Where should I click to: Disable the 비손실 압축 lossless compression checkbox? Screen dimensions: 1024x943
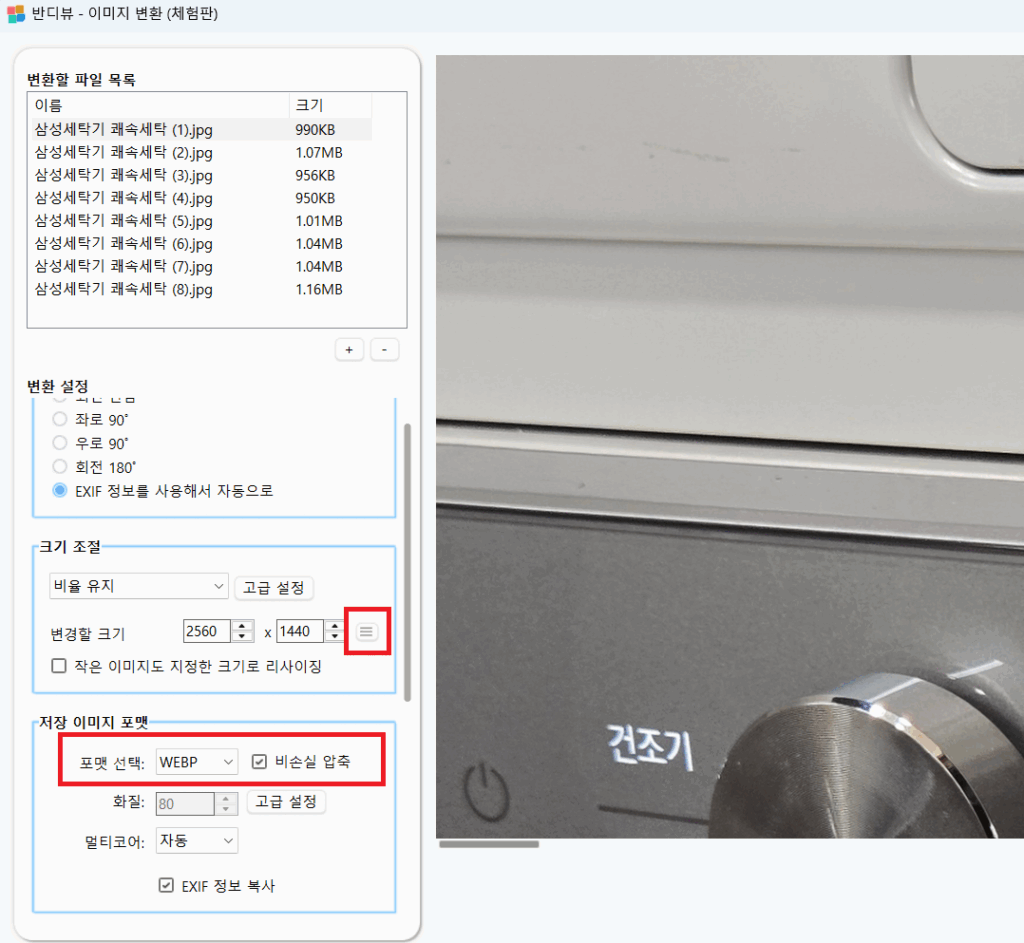point(261,761)
